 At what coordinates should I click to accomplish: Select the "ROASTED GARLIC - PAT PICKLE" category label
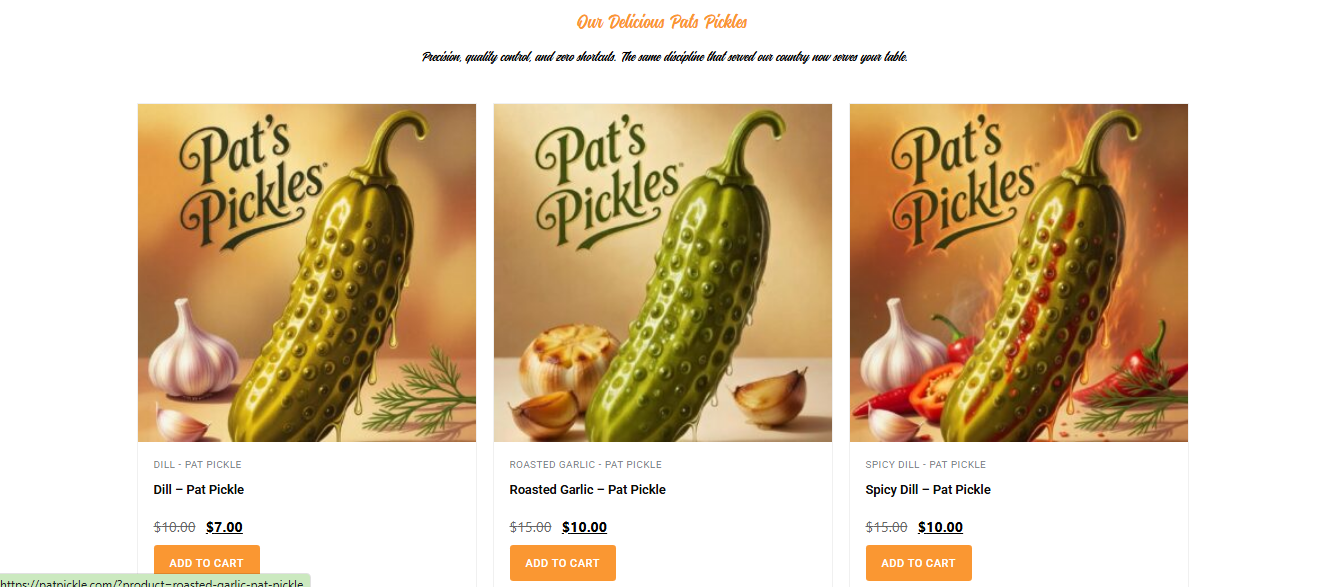[585, 464]
